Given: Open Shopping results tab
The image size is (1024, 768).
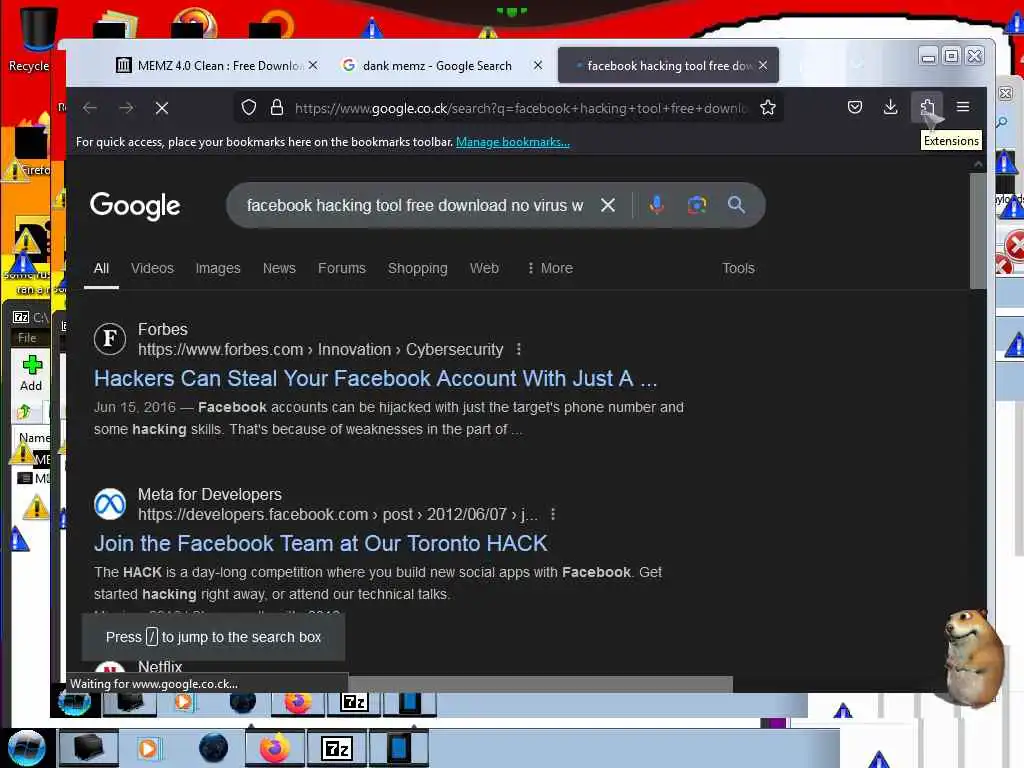Looking at the screenshot, I should point(417,268).
